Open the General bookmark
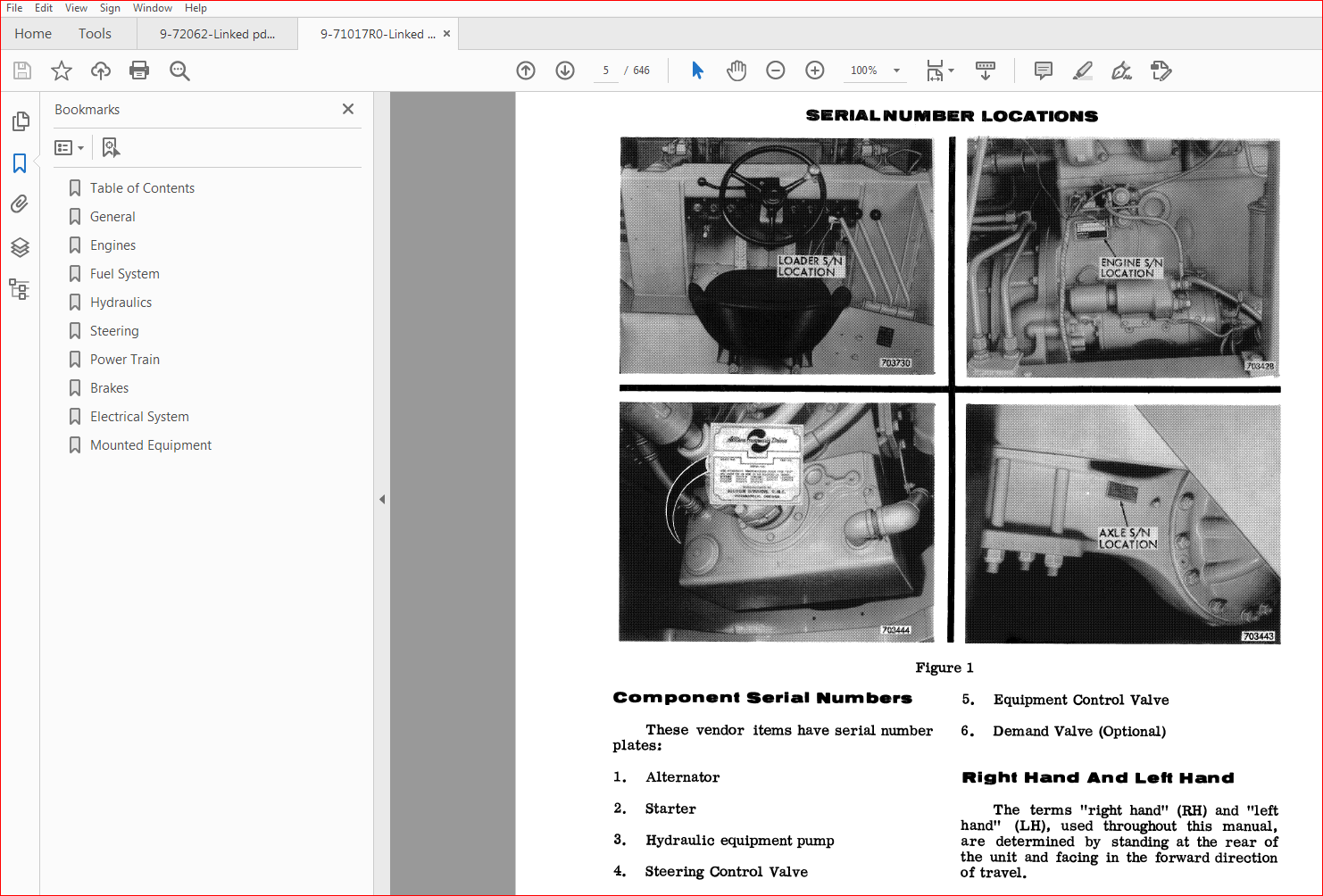The image size is (1323, 896). [x=112, y=217]
